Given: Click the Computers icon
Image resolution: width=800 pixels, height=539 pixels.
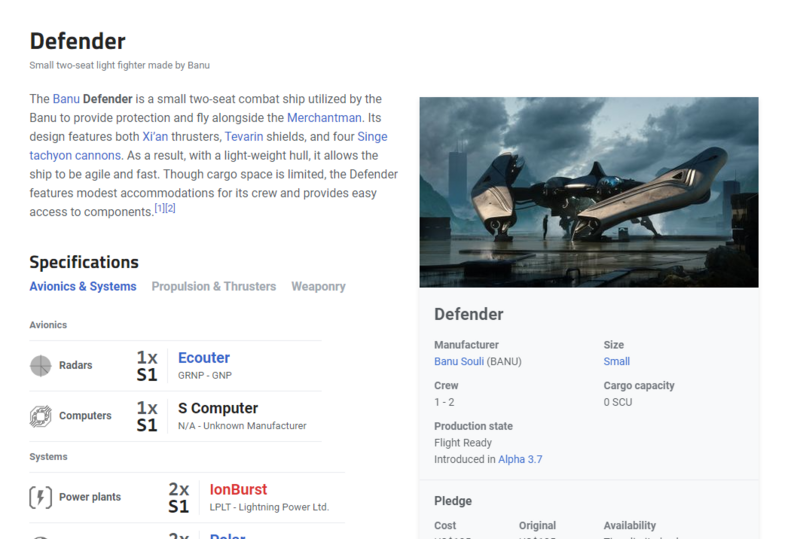Looking at the screenshot, I should (40, 416).
